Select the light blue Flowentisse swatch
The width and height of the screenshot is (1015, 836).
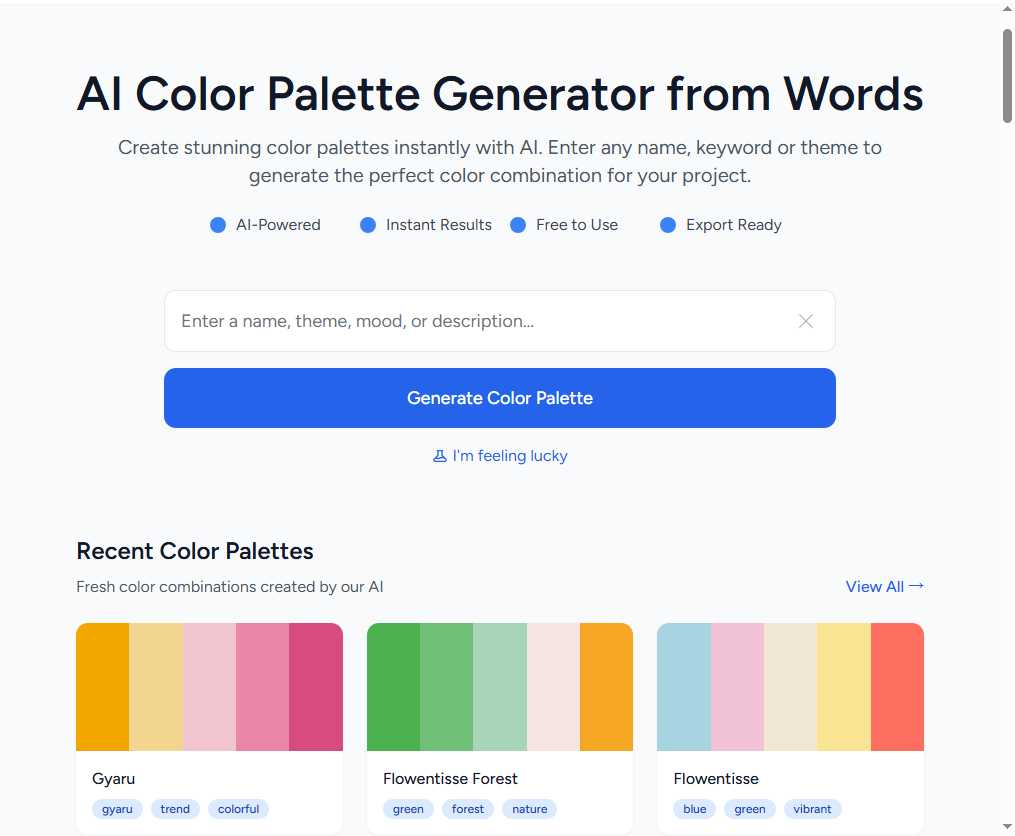[684, 687]
